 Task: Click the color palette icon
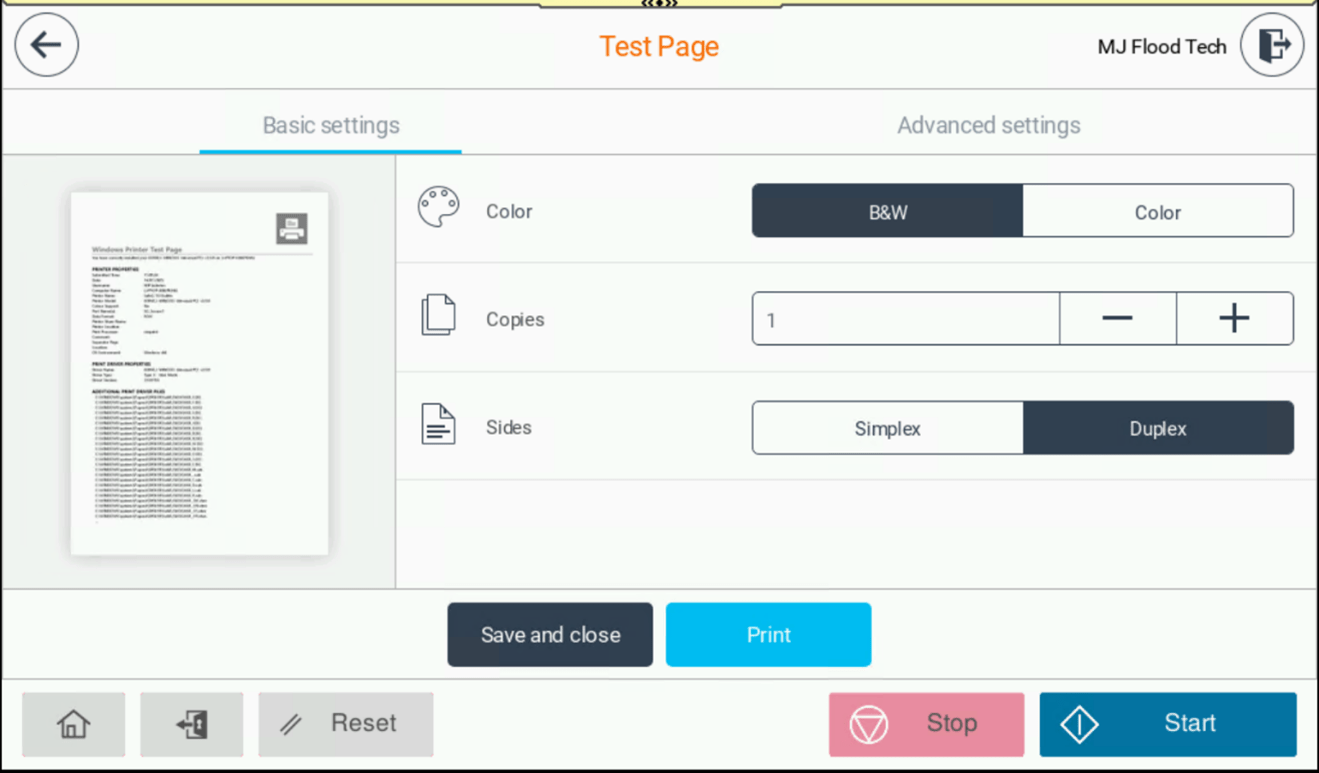[x=438, y=209]
